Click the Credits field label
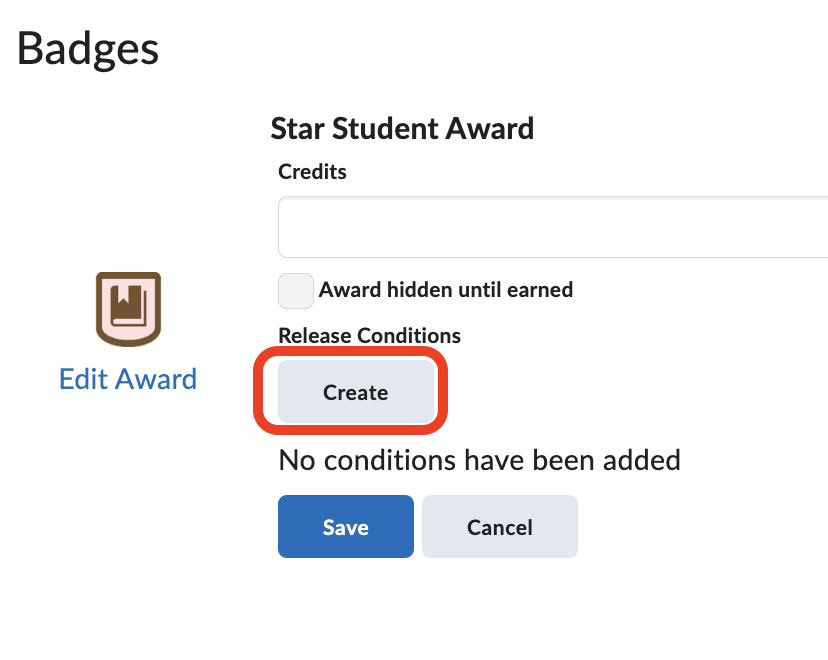The height and width of the screenshot is (660, 828). (x=312, y=172)
